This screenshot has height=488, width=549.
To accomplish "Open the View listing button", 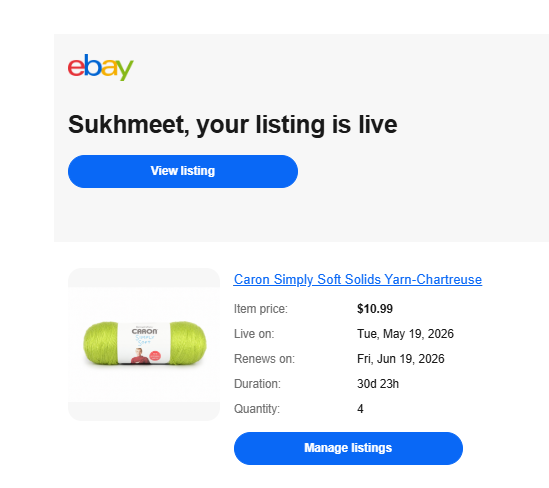I will (x=183, y=171).
